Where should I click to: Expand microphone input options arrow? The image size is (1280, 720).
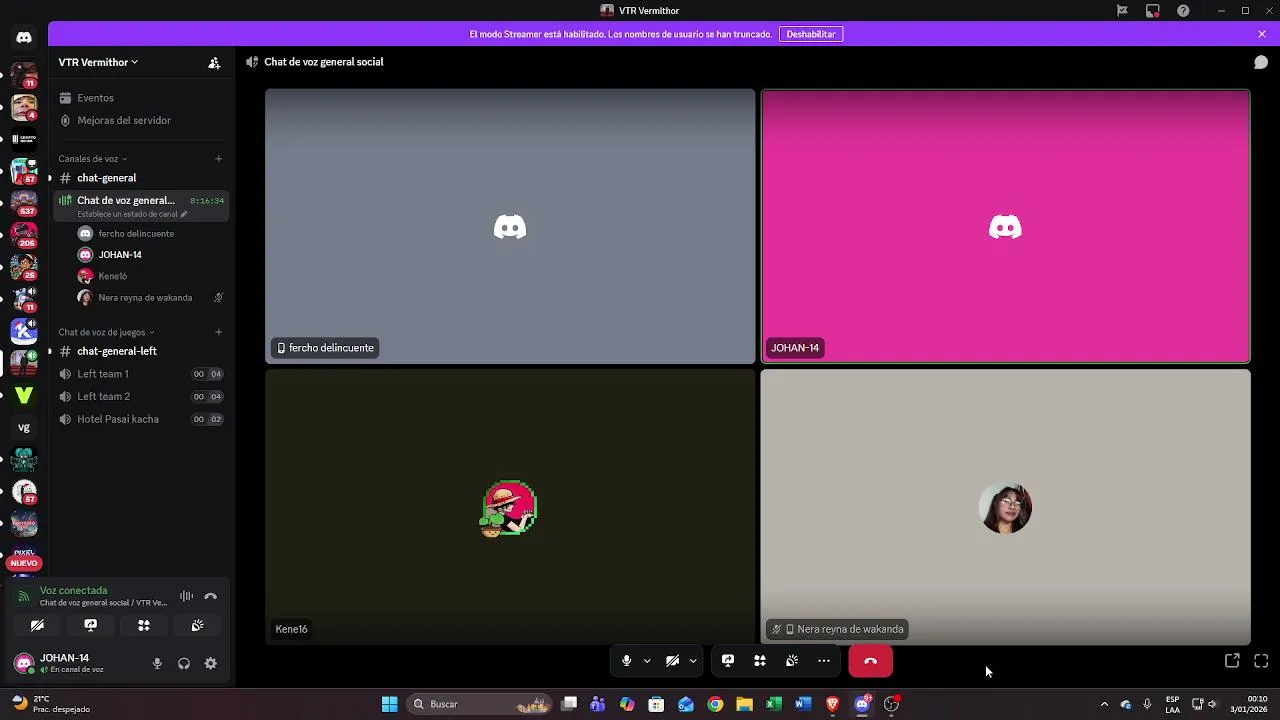coord(647,661)
